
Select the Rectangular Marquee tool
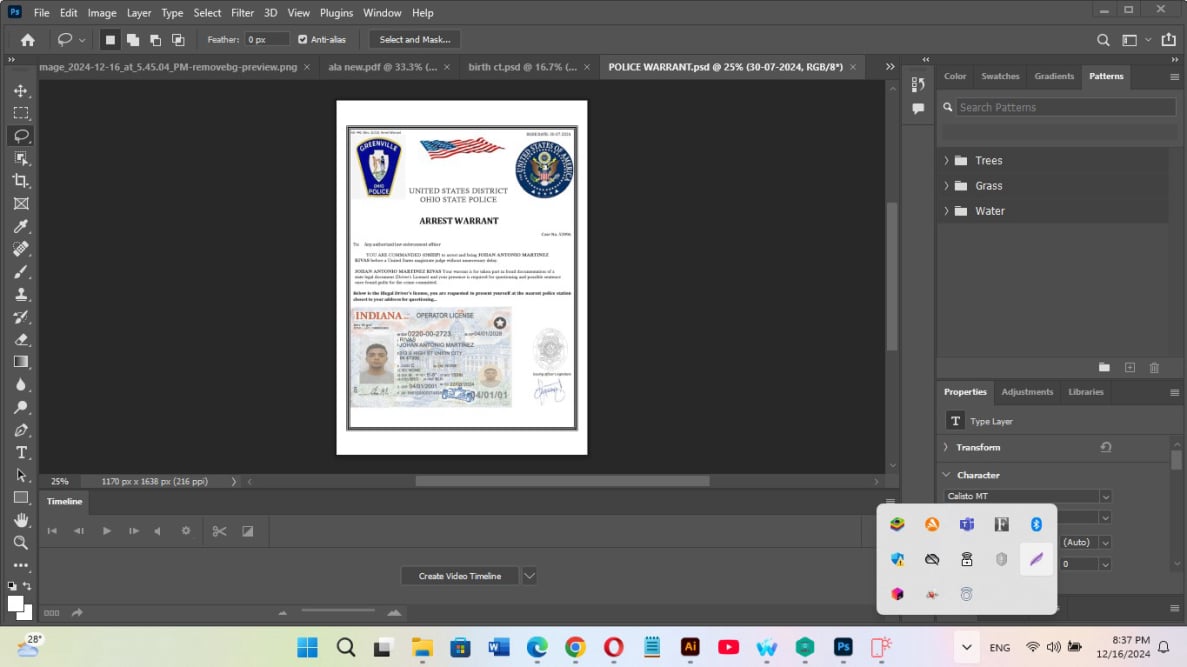pyautogui.click(x=20, y=113)
